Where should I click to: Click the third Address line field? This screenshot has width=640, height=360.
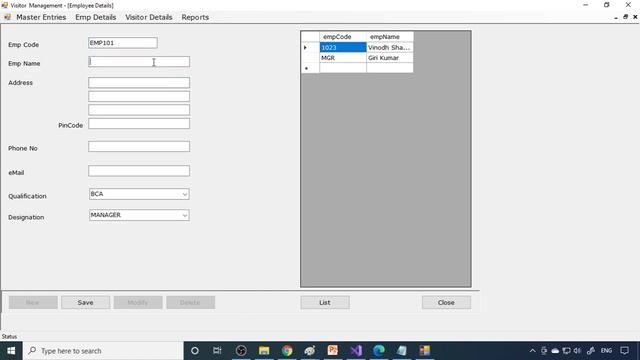tap(139, 110)
